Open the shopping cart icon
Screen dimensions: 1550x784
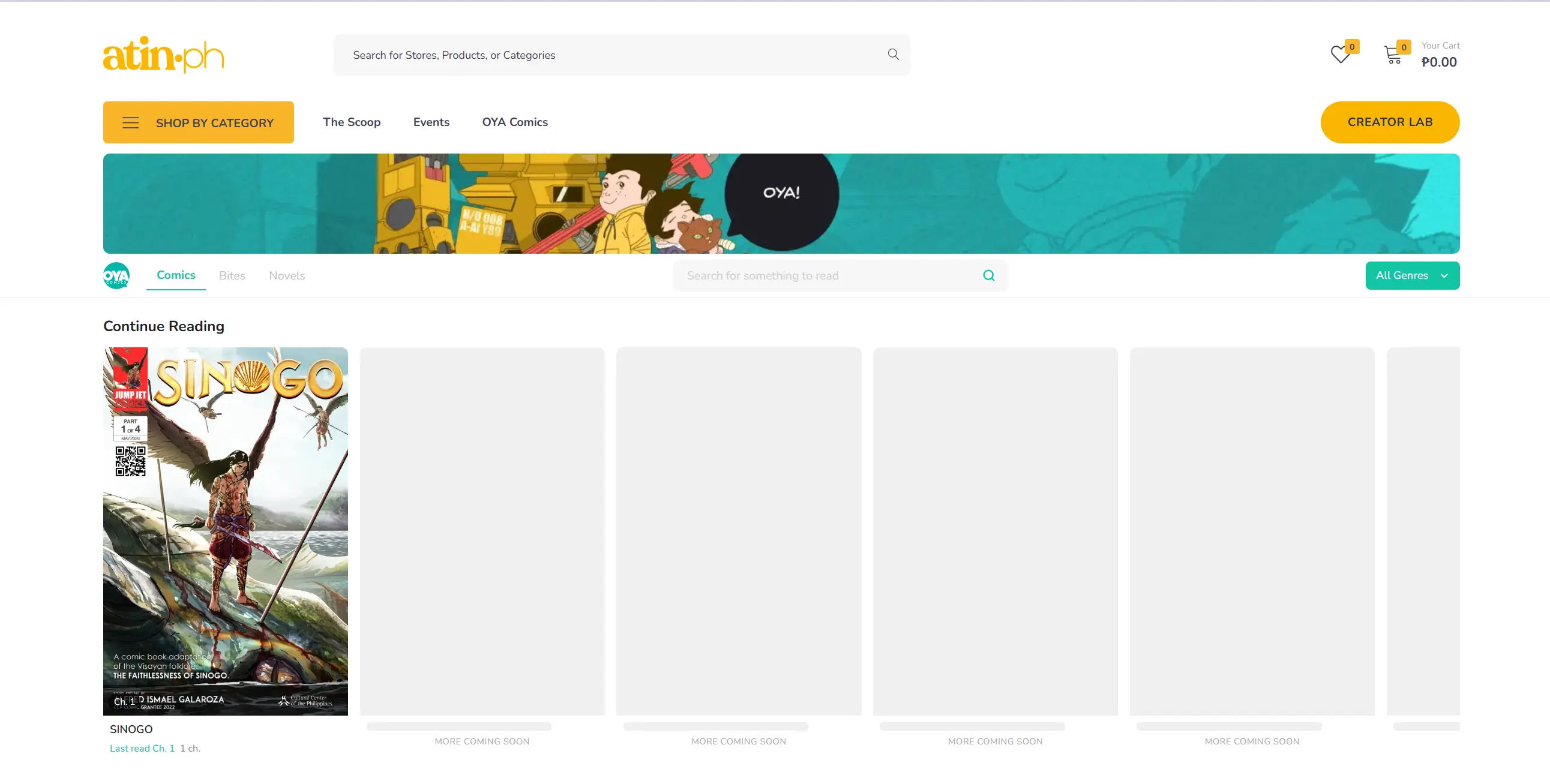tap(1392, 55)
